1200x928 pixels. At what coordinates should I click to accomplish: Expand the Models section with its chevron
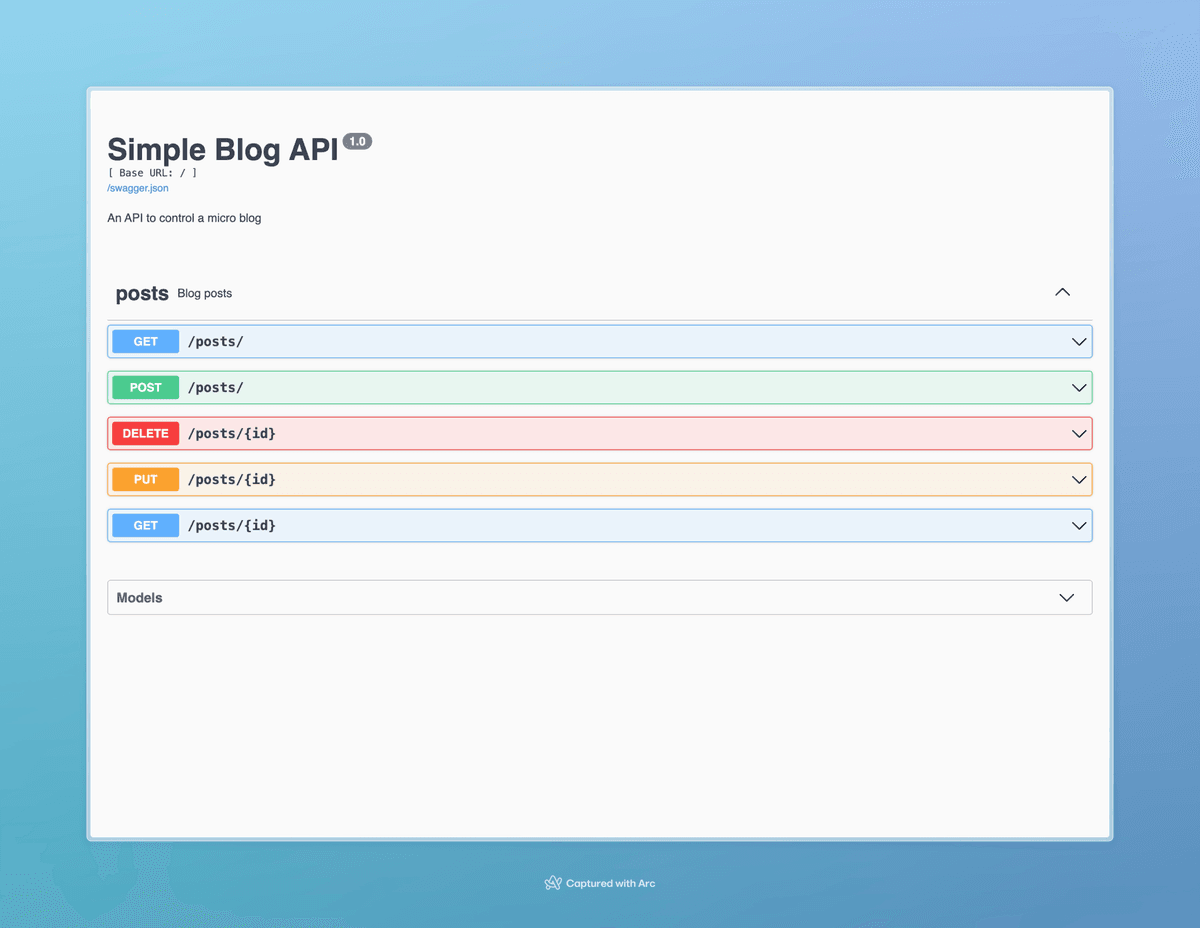tap(1066, 598)
